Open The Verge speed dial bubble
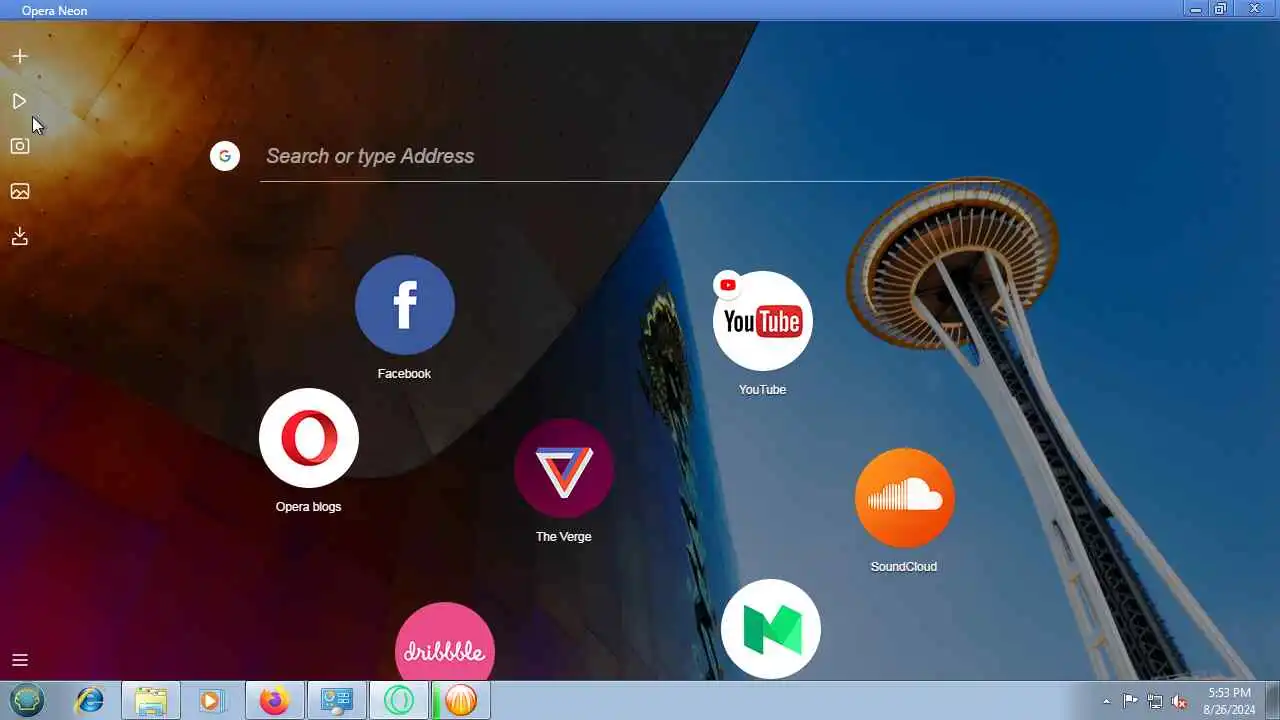1280x720 pixels. (564, 468)
